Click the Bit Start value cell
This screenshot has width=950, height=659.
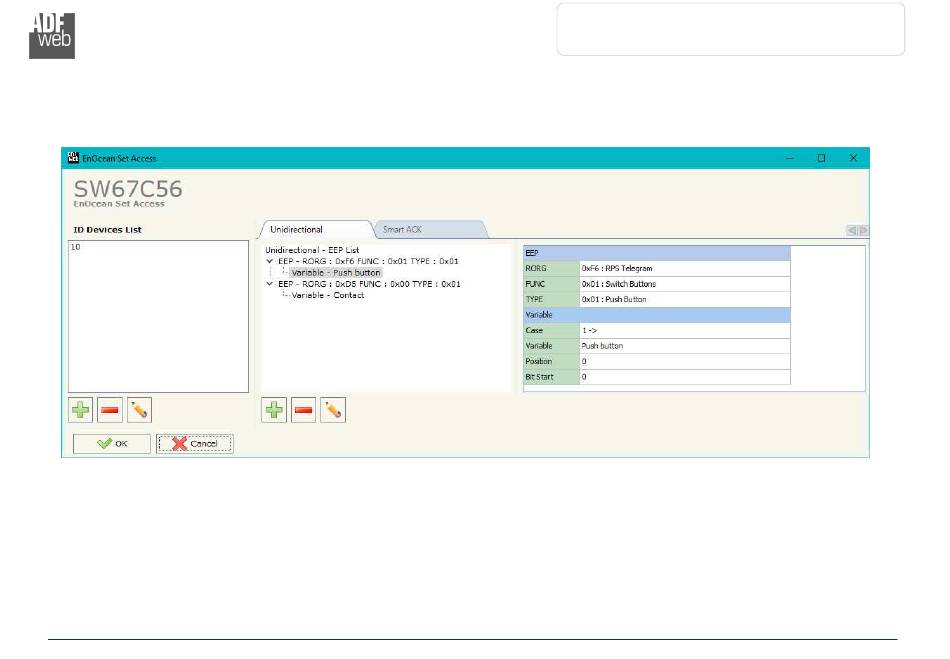point(684,377)
